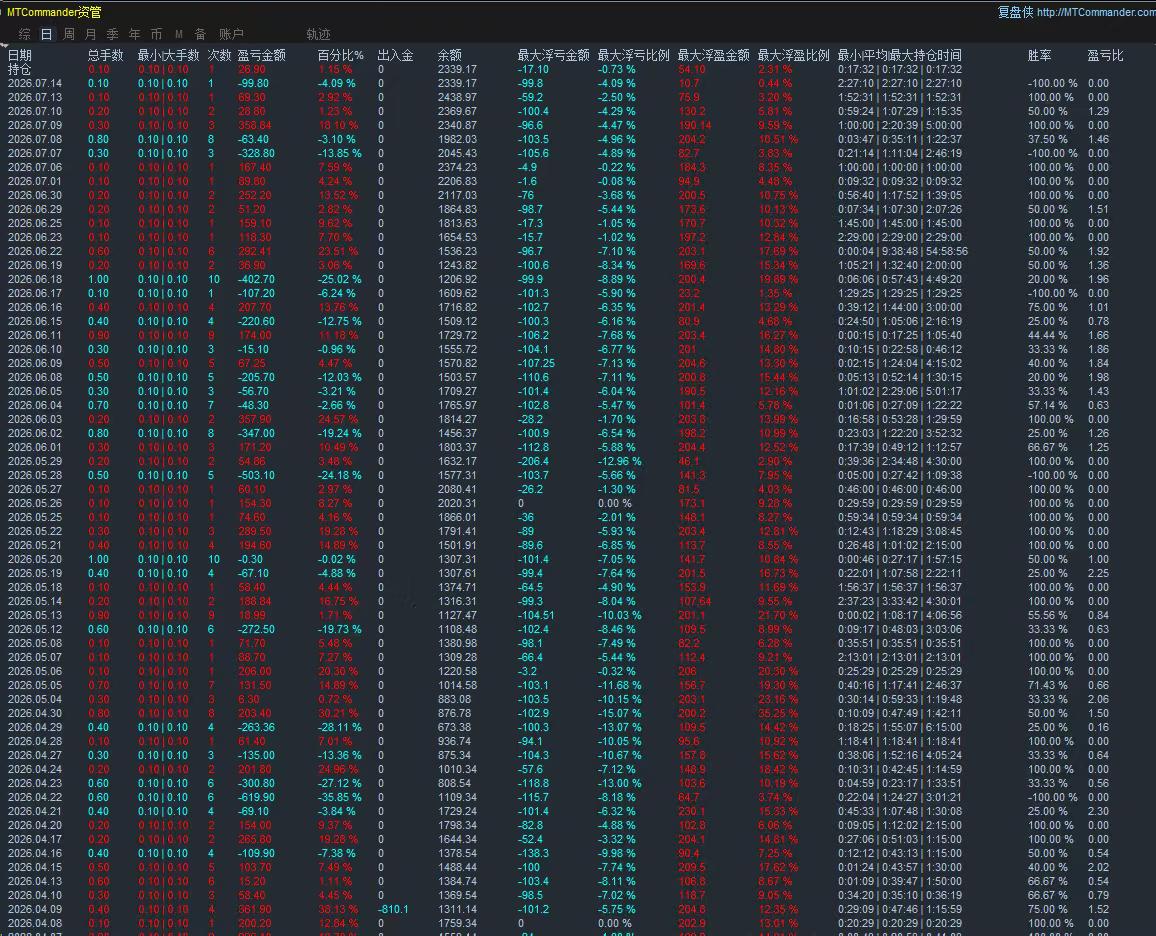The height and width of the screenshot is (936, 1156).
Task: Click the 日期 column header
Action: pos(20,55)
